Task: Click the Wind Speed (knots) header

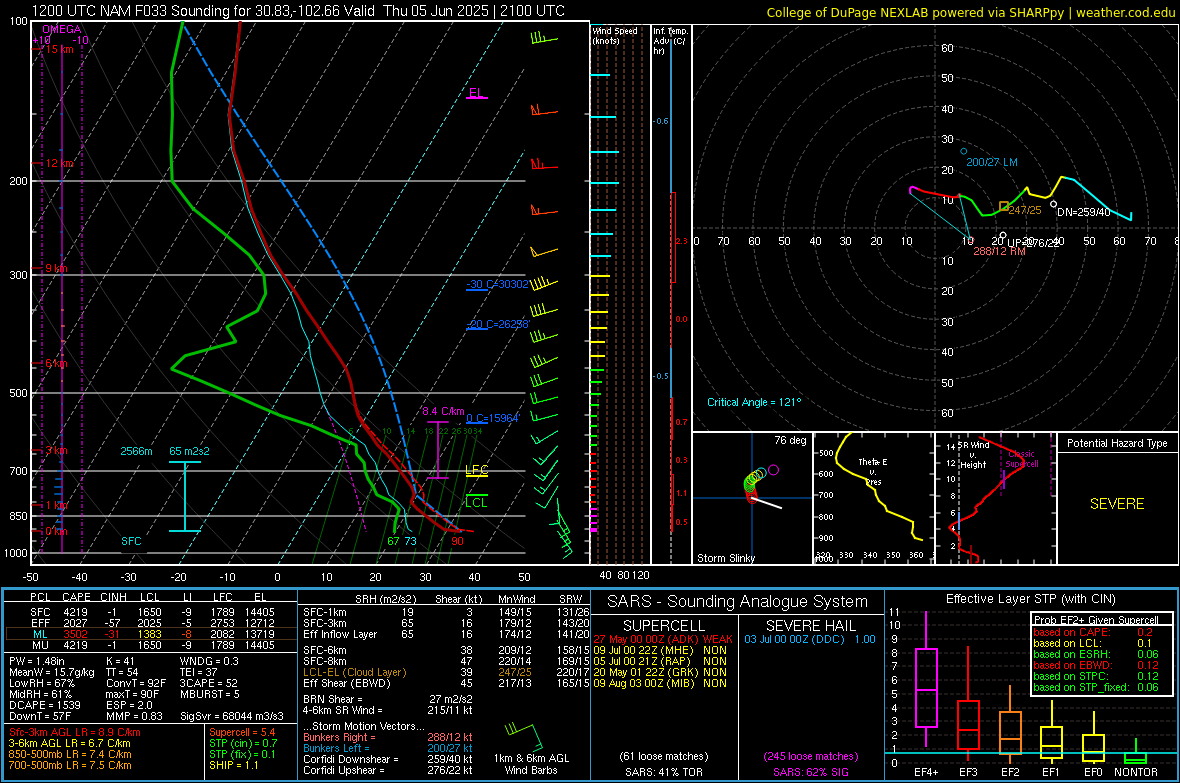Action: coord(615,35)
